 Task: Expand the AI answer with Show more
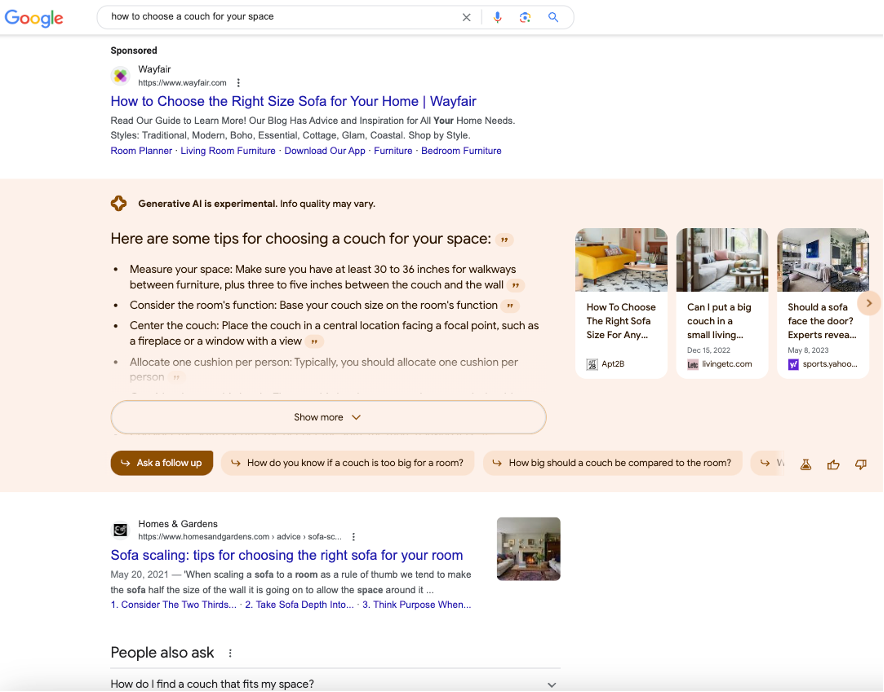328,417
